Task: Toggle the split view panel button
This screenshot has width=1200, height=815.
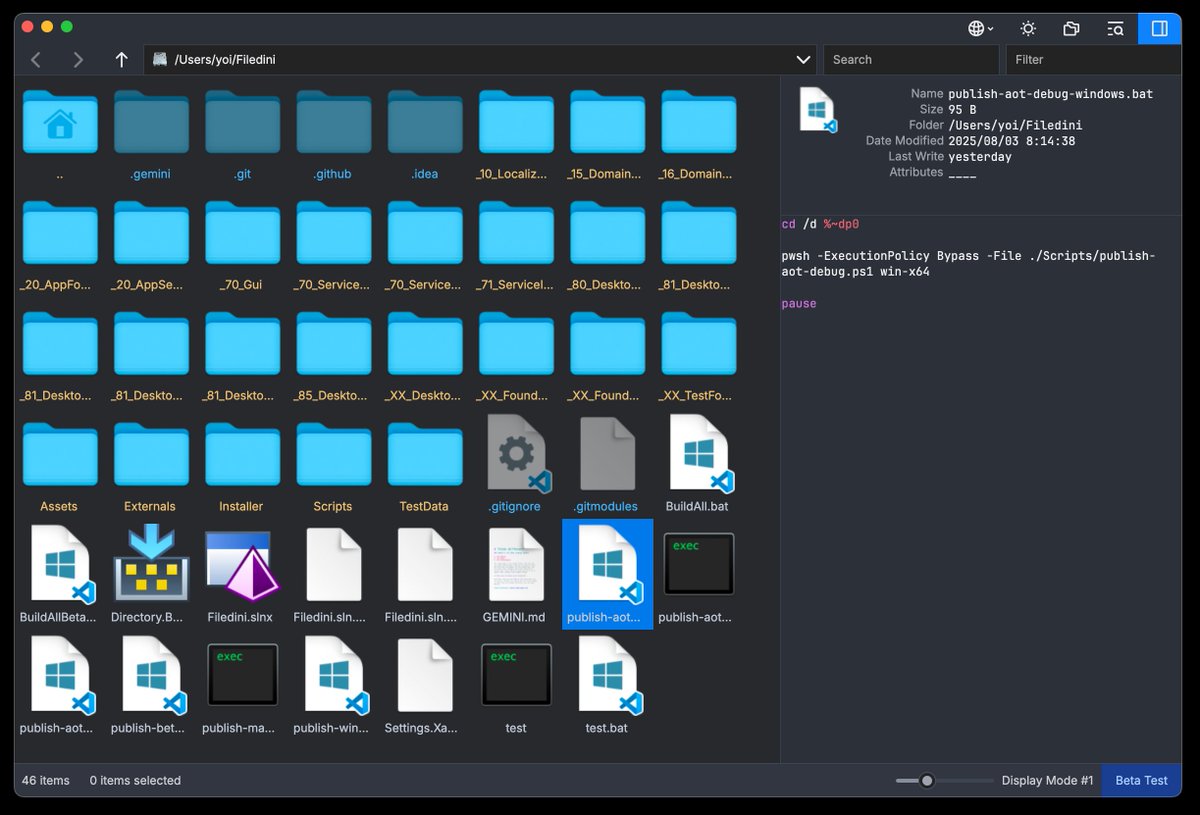Action: [x=1159, y=28]
